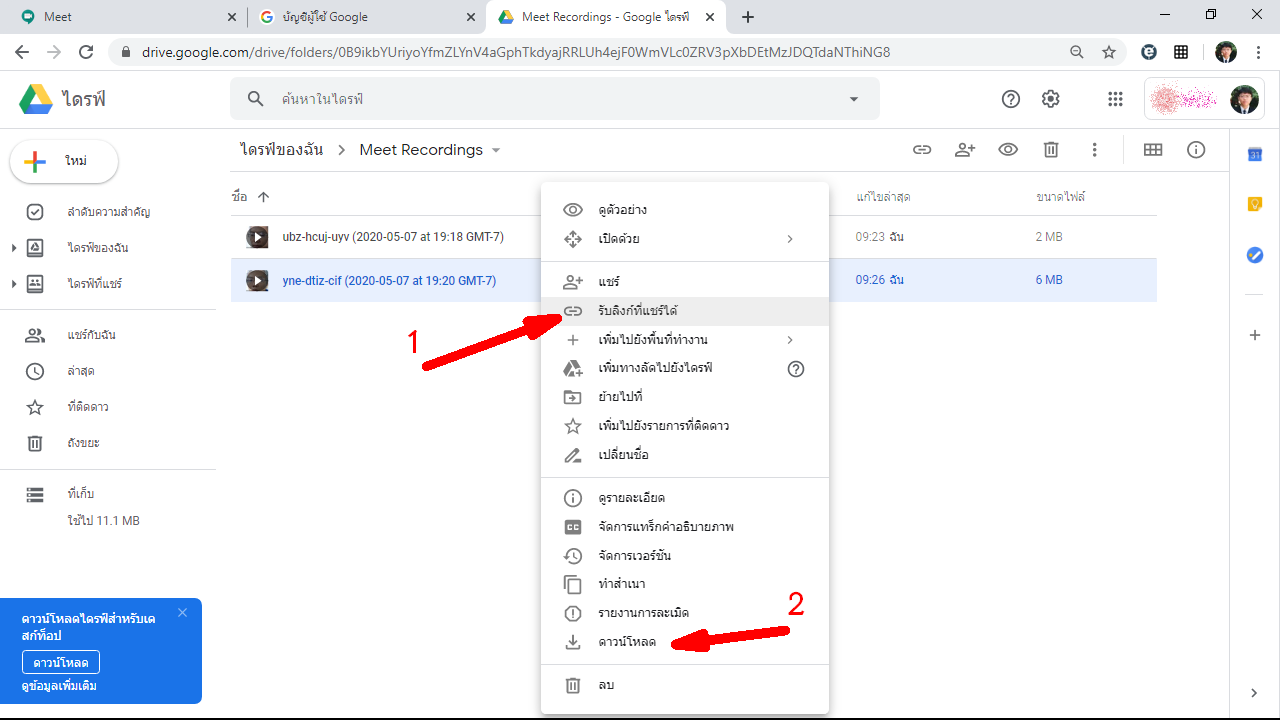Screen dimensions: 1280x720
Task: Click the get link icon in toolbar
Action: pos(922,150)
